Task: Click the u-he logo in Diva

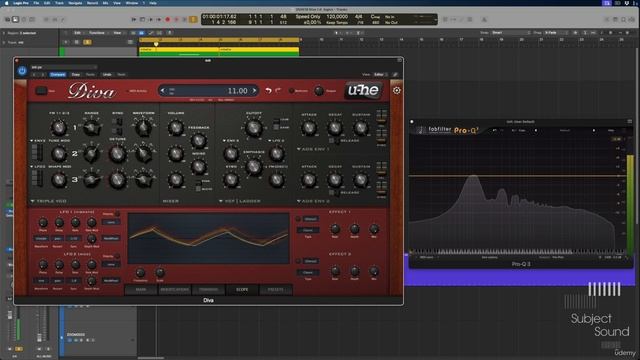Action: pos(363,90)
